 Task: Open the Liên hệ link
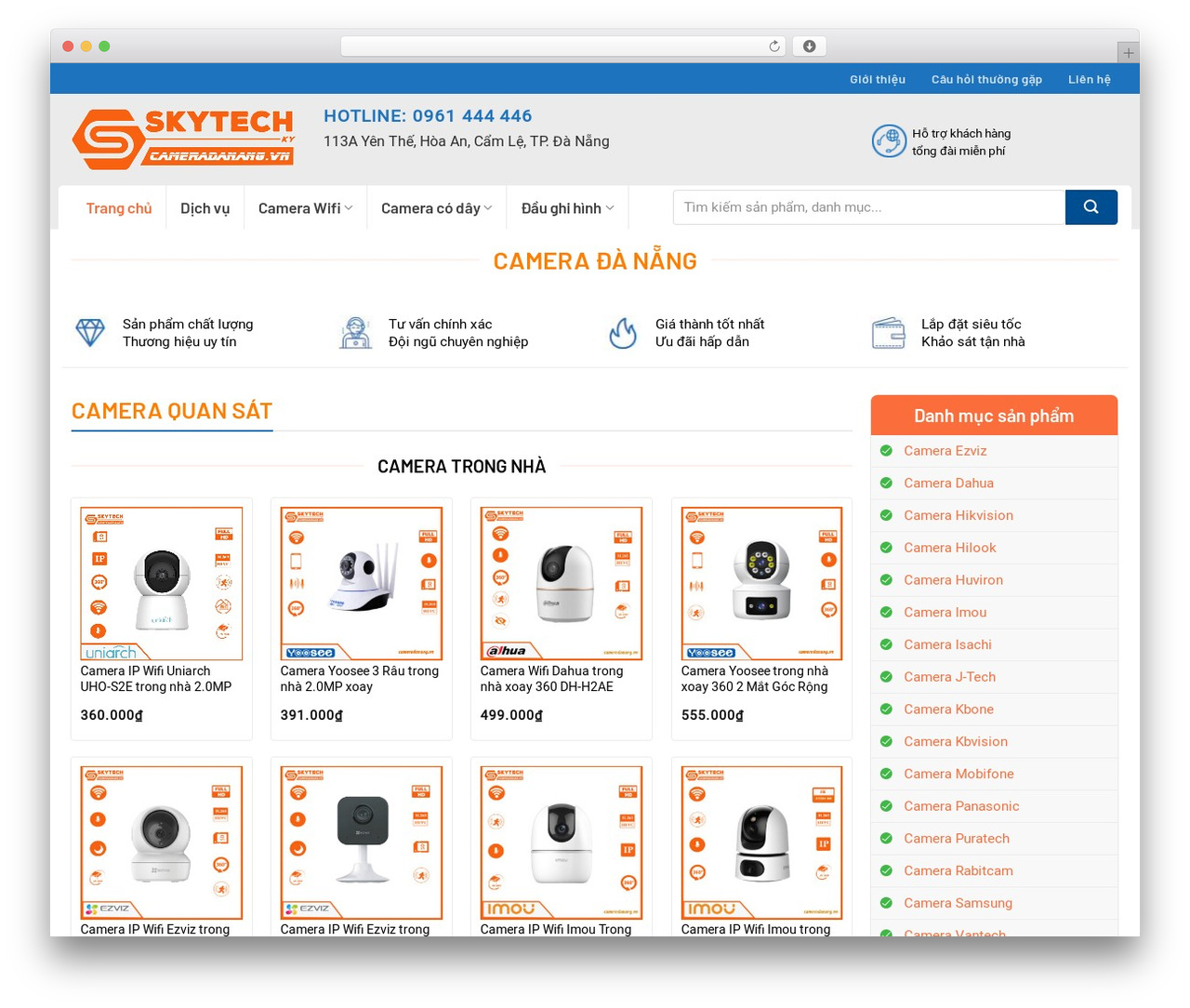(x=1090, y=79)
